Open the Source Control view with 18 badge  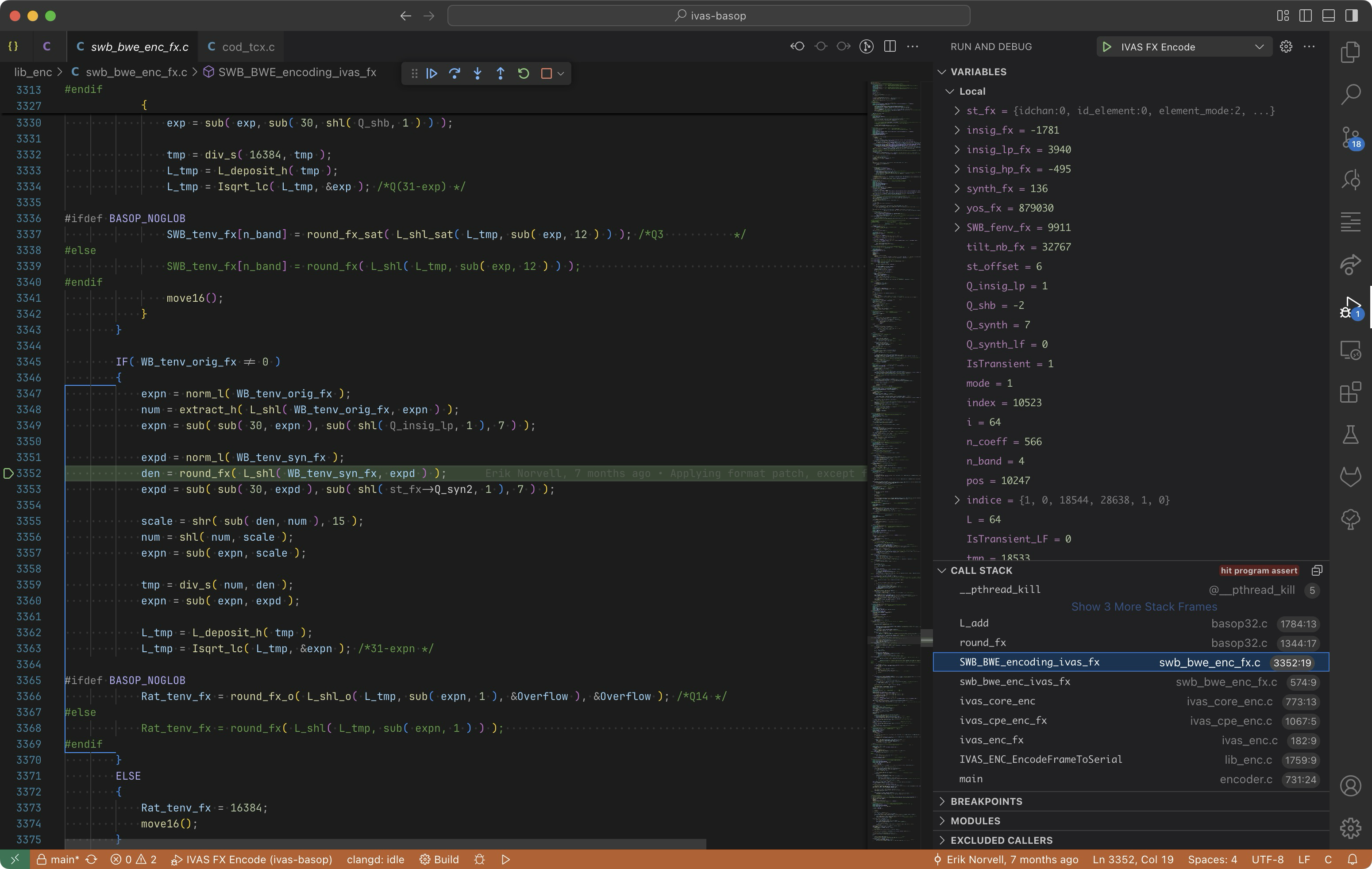click(x=1350, y=137)
